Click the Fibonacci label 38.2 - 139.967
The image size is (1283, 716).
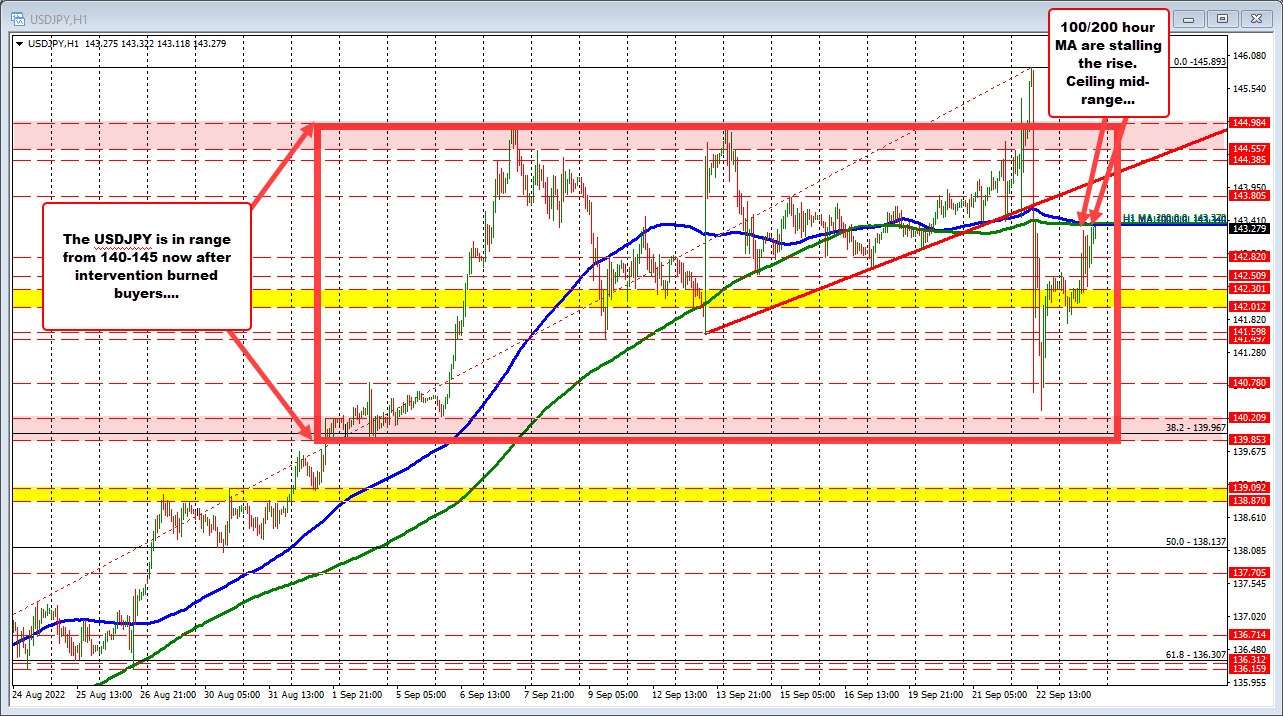(1196, 427)
